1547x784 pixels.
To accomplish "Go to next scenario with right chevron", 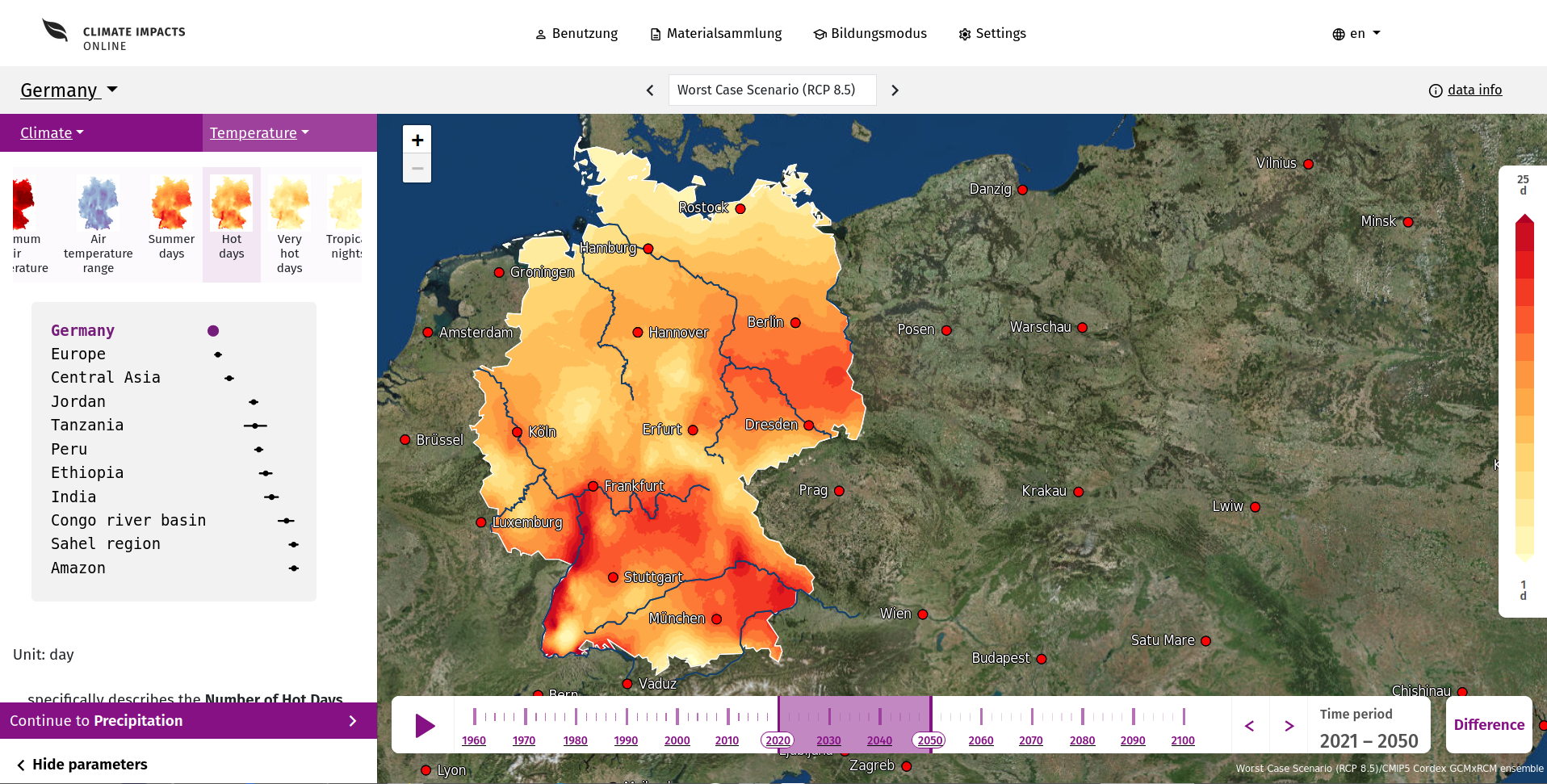I will 895,90.
